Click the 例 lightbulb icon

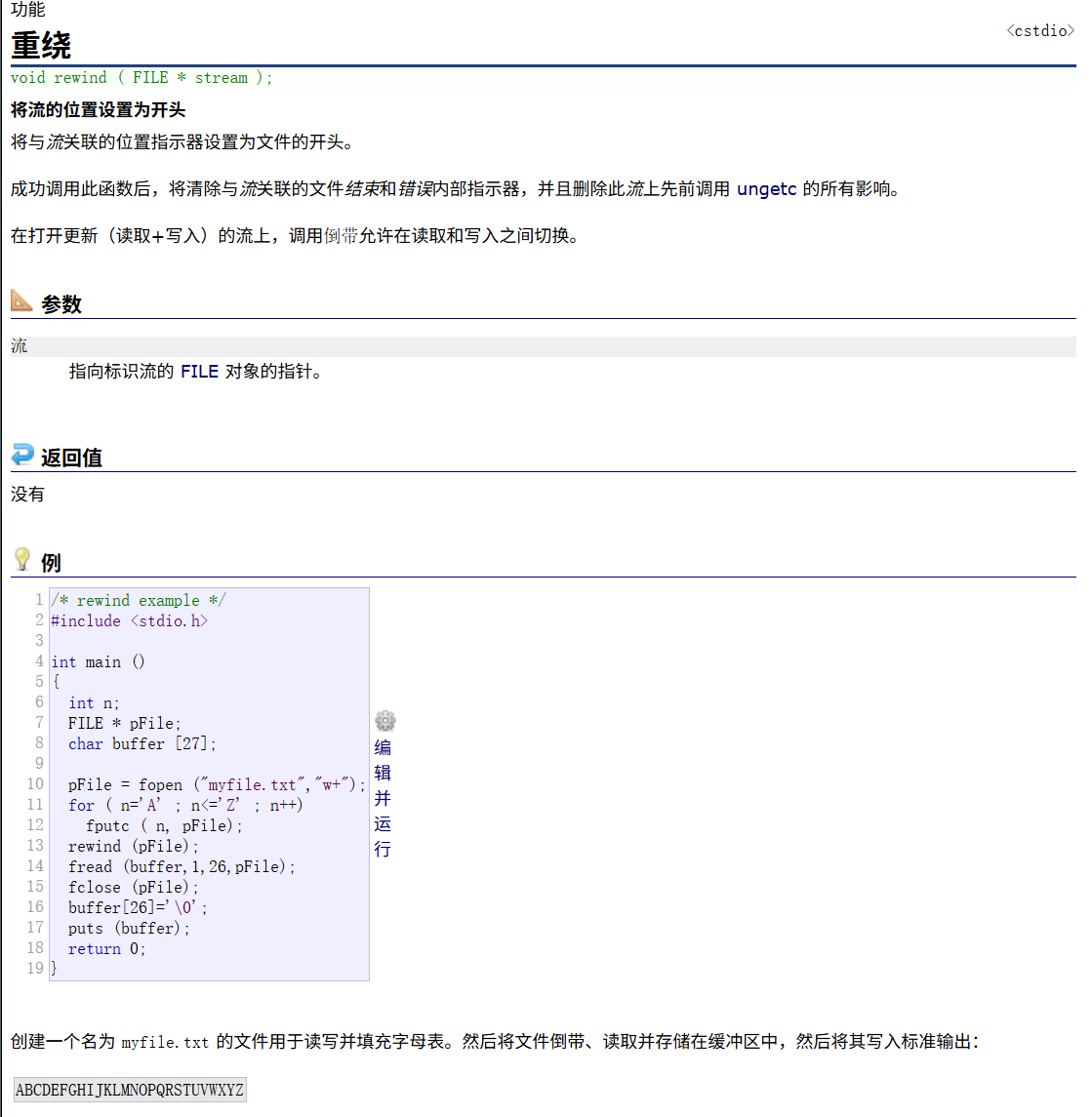[x=22, y=559]
